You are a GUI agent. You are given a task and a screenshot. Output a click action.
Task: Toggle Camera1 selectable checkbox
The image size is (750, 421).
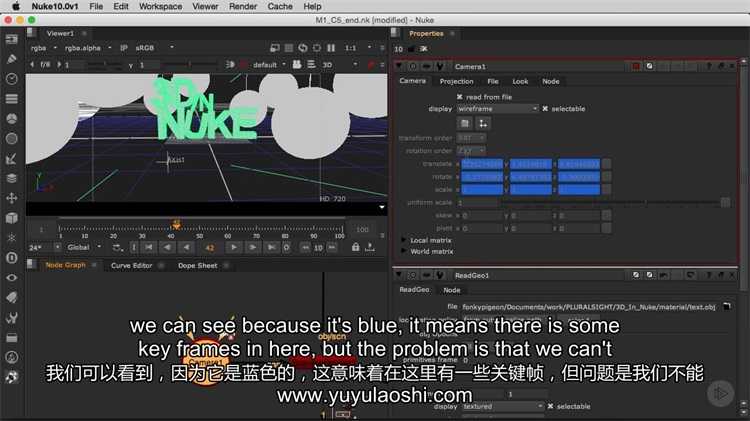point(545,109)
